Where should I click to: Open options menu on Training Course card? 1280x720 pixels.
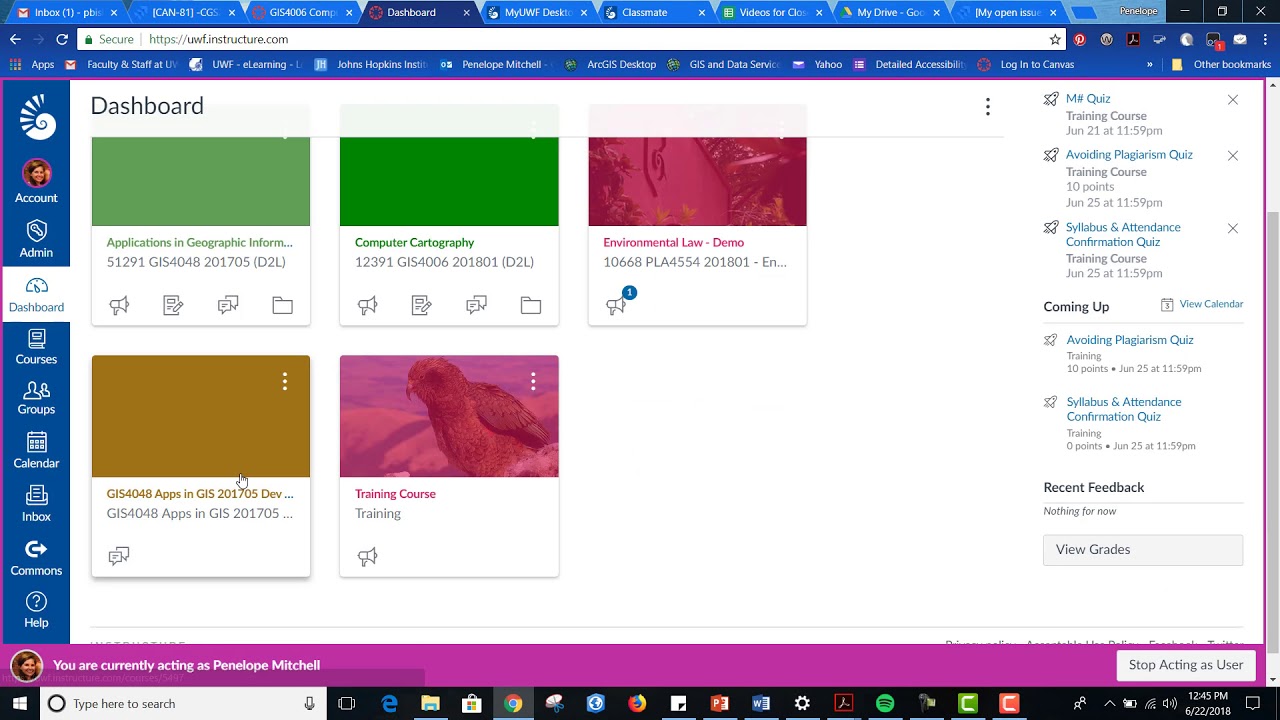(533, 381)
